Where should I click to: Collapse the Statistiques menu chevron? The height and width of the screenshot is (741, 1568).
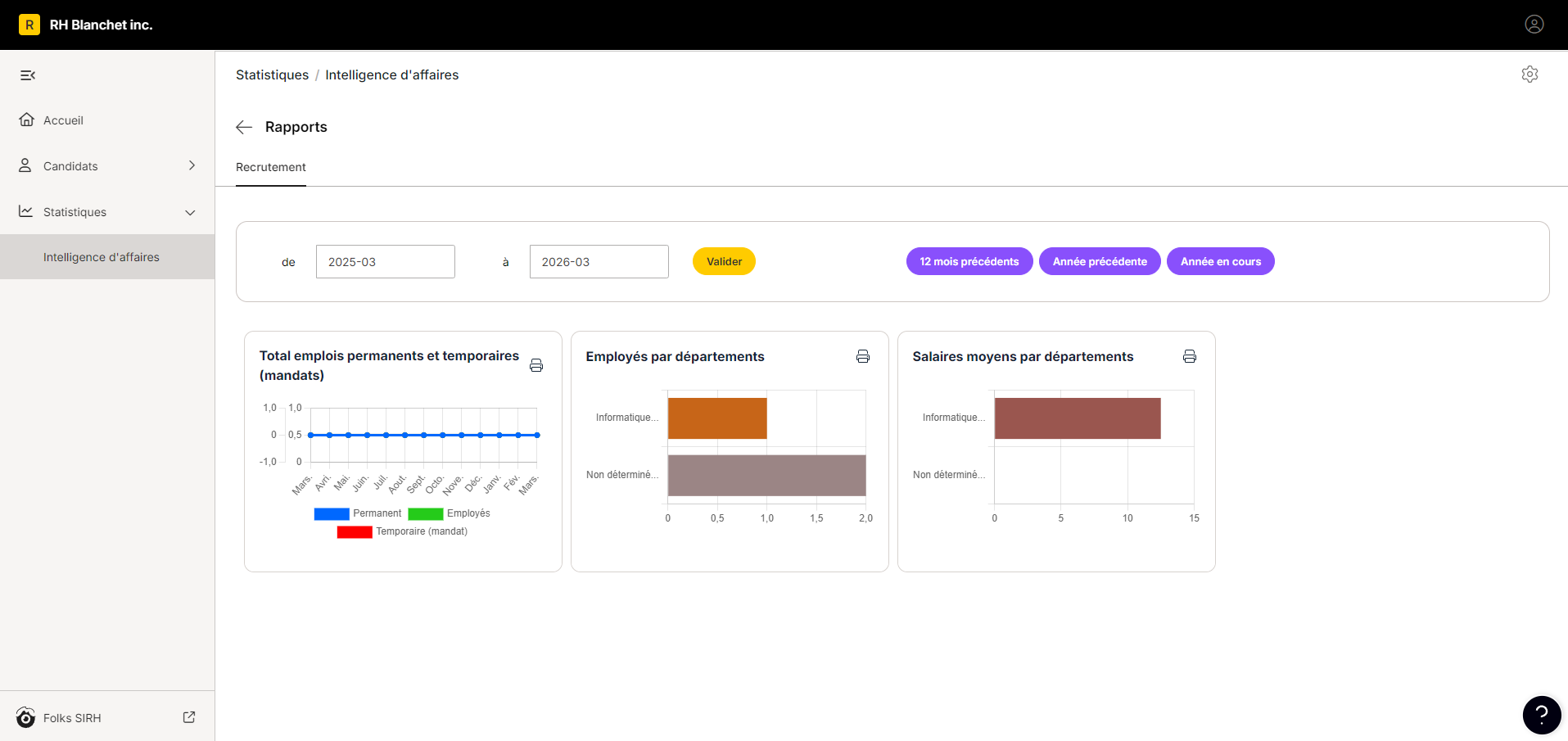[x=190, y=212]
